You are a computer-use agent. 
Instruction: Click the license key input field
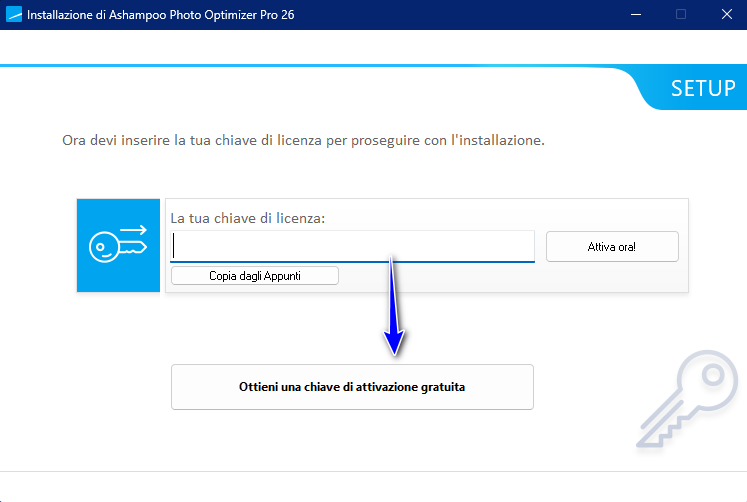(x=352, y=246)
